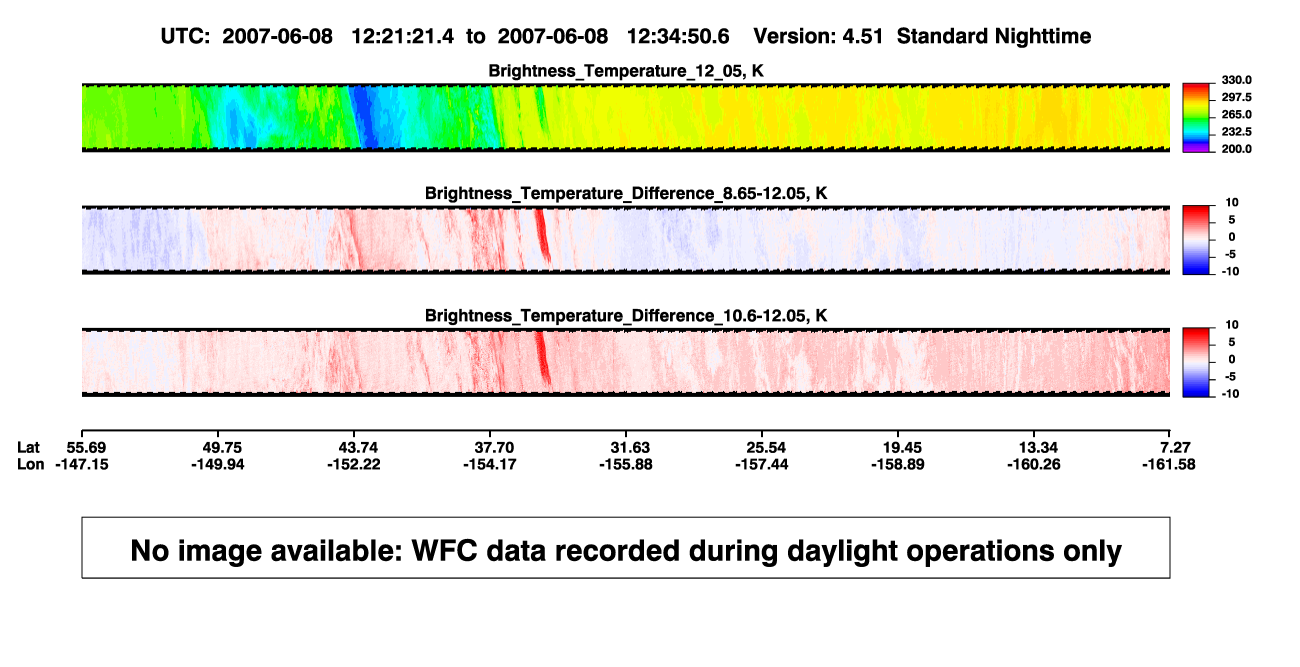Image resolution: width=1300 pixels, height=667 pixels.
Task: Click the dark red streak in 8.65-12.05 strip
Action: [x=542, y=237]
